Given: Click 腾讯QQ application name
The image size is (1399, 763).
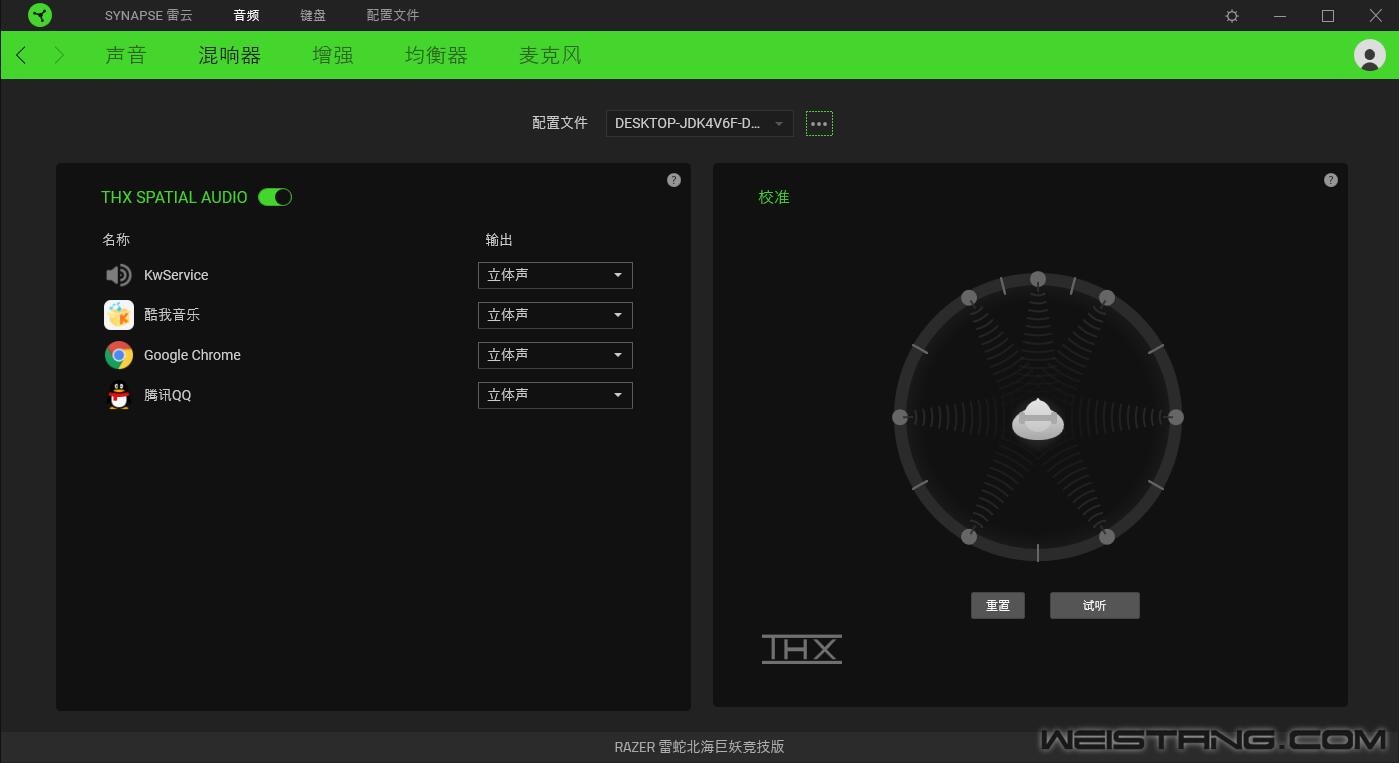Looking at the screenshot, I should [x=167, y=395].
